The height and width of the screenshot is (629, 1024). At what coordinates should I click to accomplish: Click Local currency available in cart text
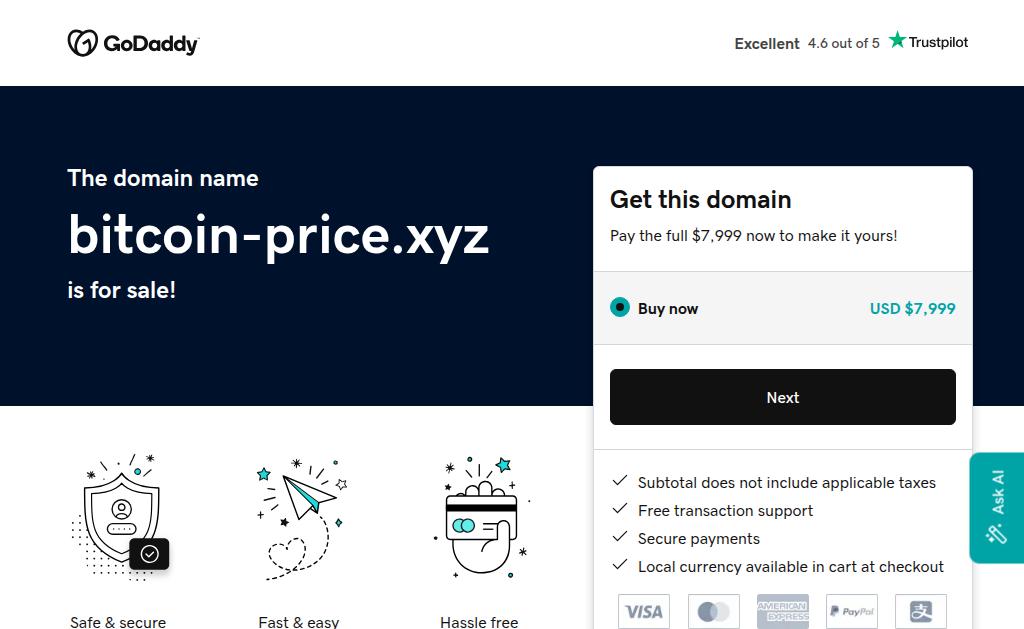point(791,566)
